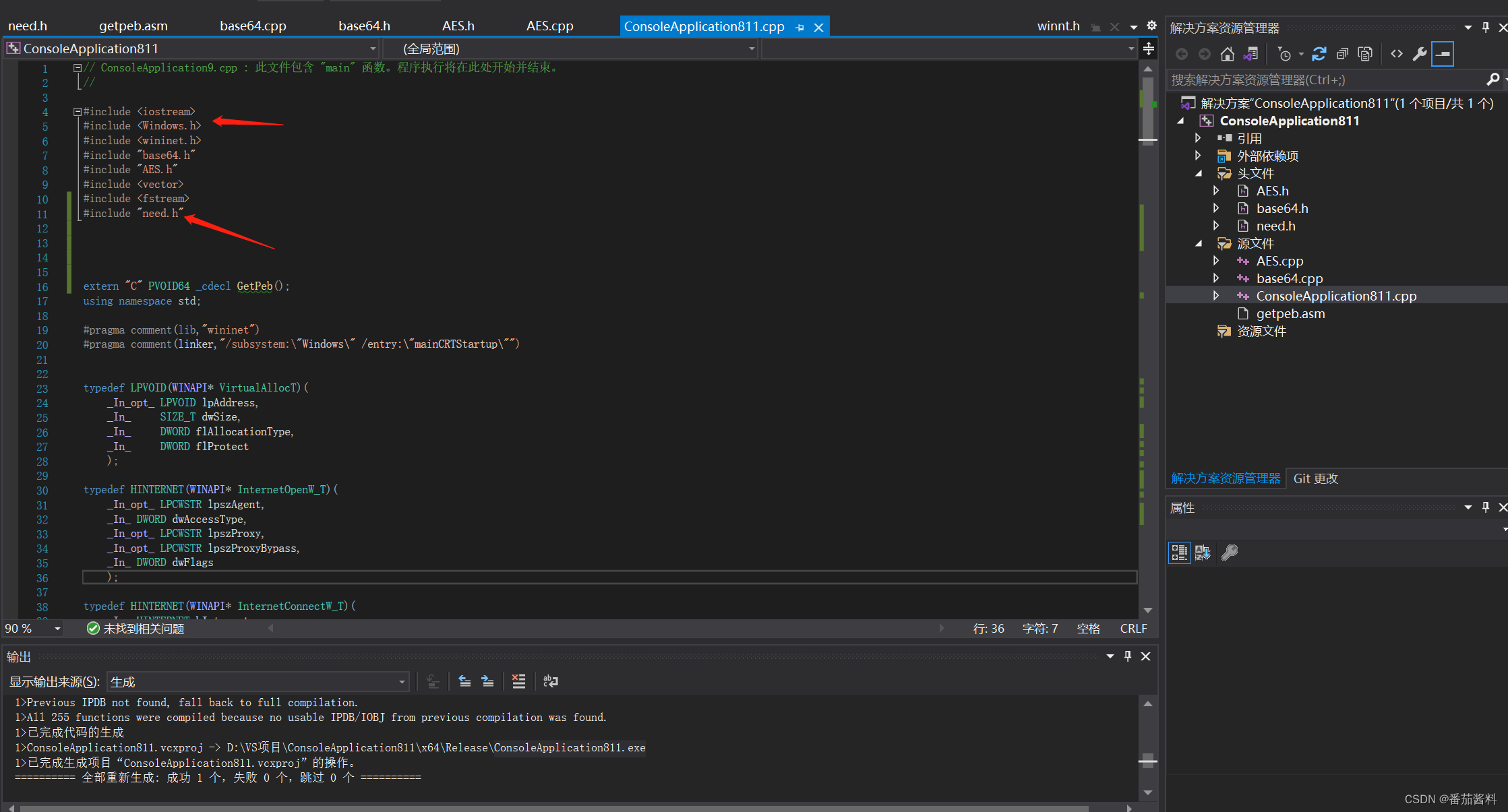Click the Solution Explorer Home icon
This screenshot has width=1508, height=812.
pos(1227,54)
